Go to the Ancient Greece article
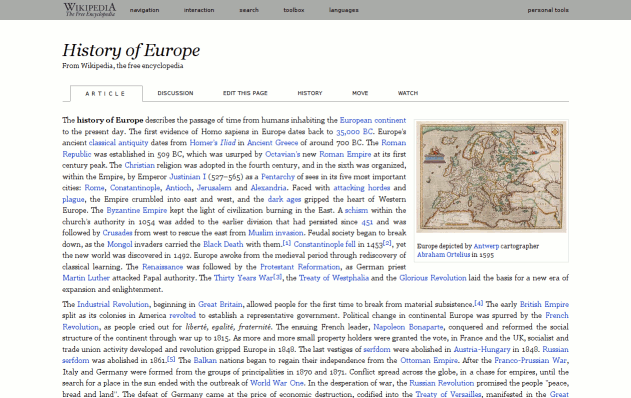631x398 pixels. point(272,143)
